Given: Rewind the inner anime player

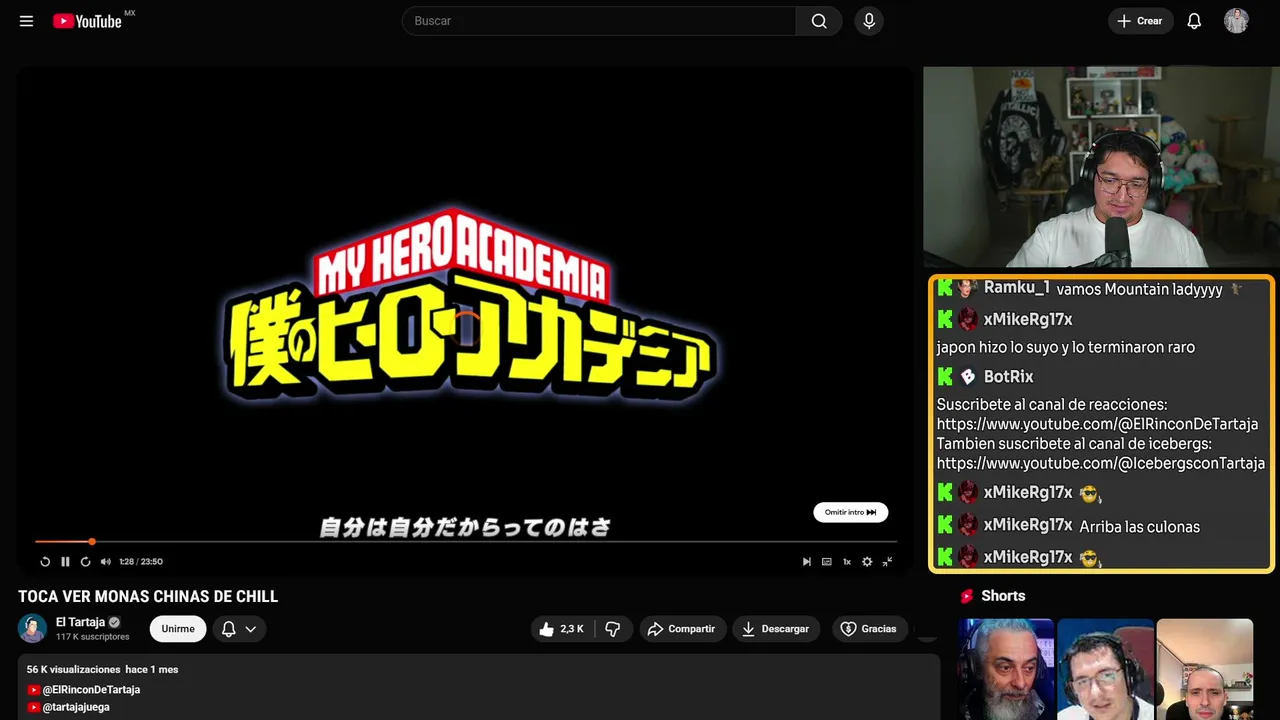Looking at the screenshot, I should point(45,562).
